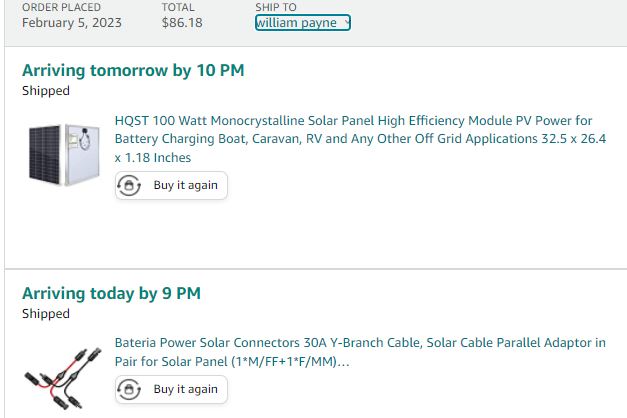
Task: Expand the ship-to chevron beside william payne
Action: point(347,23)
